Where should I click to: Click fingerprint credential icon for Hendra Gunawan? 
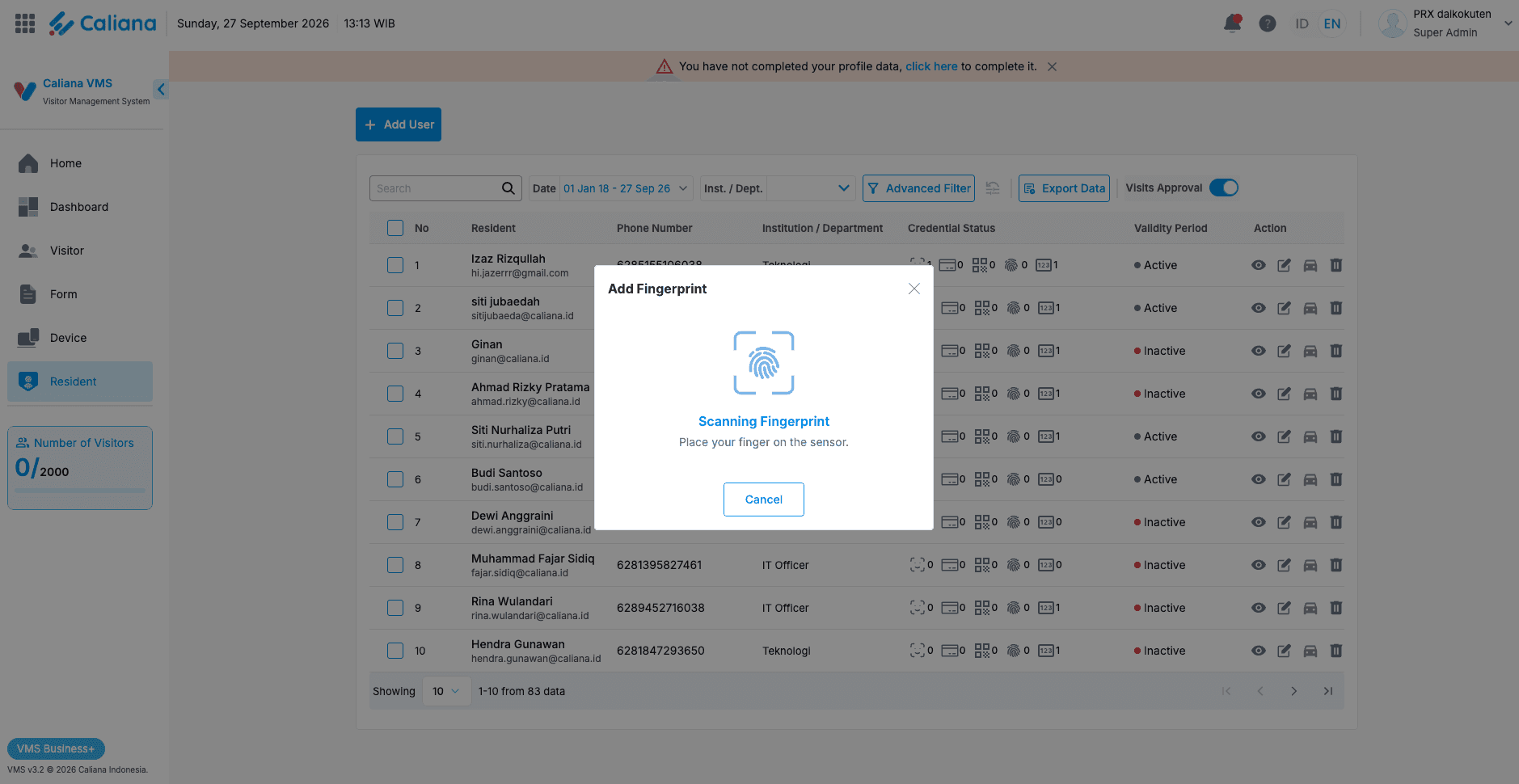click(1013, 651)
